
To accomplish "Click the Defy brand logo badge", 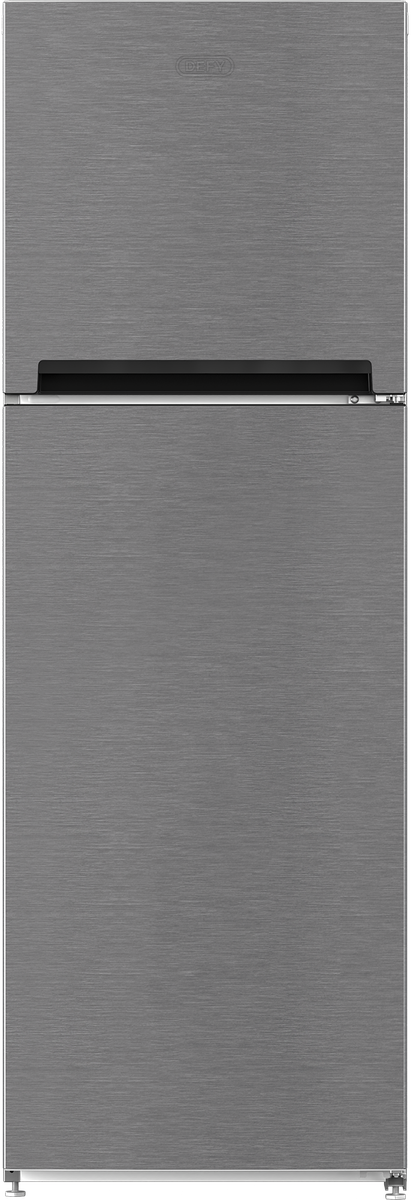I will point(204,67).
